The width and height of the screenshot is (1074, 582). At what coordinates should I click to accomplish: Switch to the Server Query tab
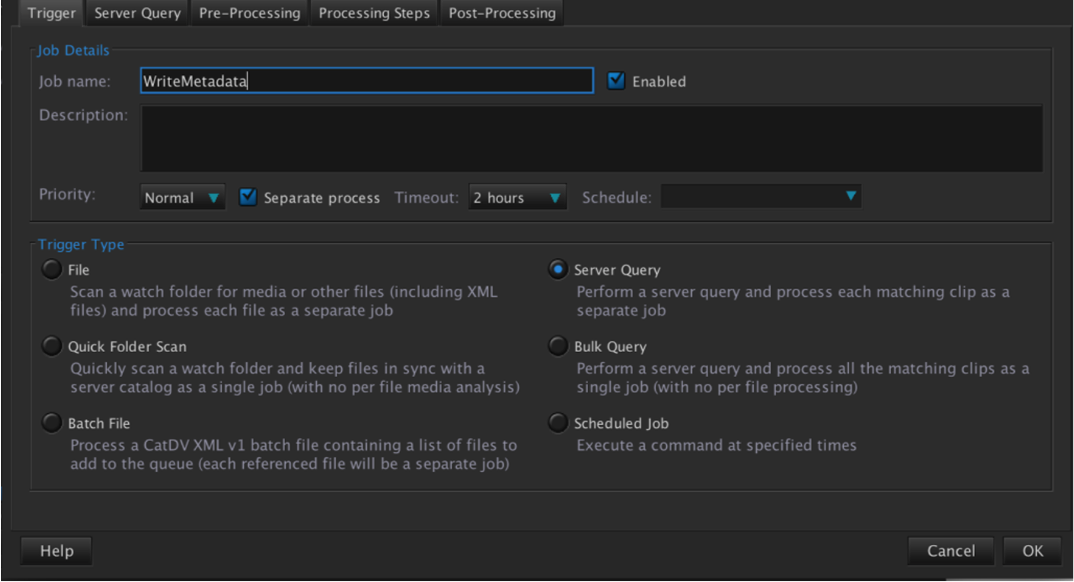137,13
